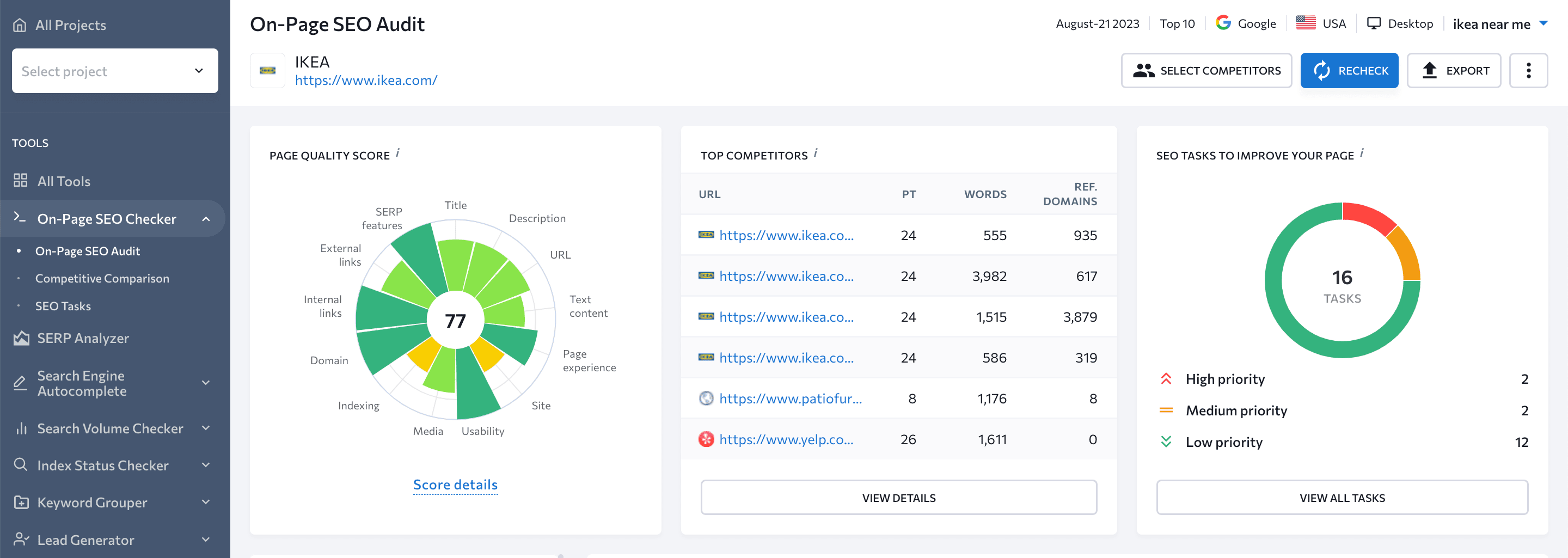The height and width of the screenshot is (558, 1568).
Task: Click the Top Competitors info icon
Action: coord(816,153)
